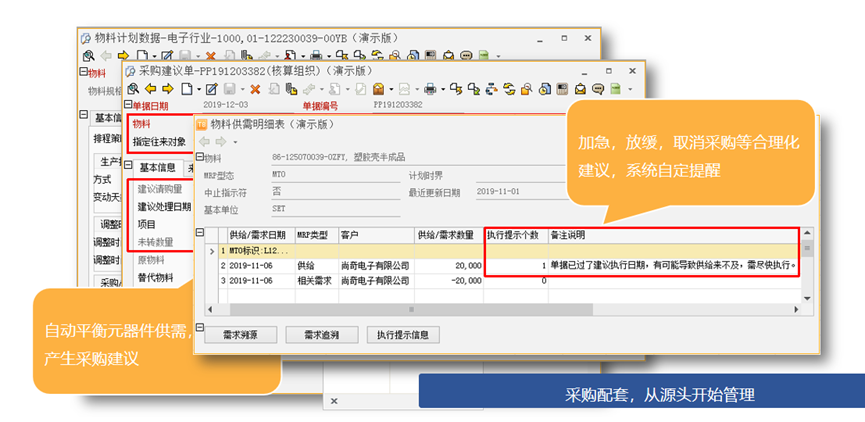Image resolution: width=865 pixels, height=422 pixels.
Task: Open the dropdown beside the save icon in 采购建议单
Action: click(243, 89)
